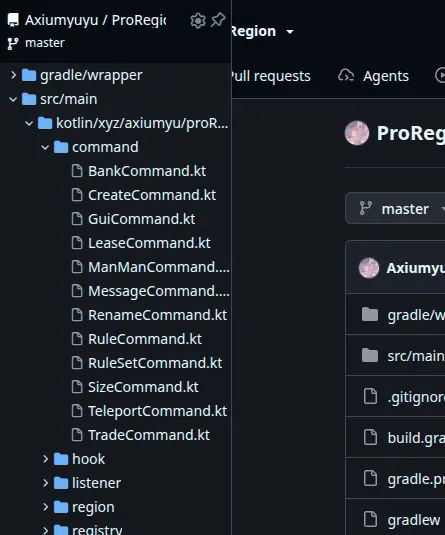Image resolution: width=445 pixels, height=535 pixels.
Task: Click the Axiumyu commit author avatar
Action: 369,268
